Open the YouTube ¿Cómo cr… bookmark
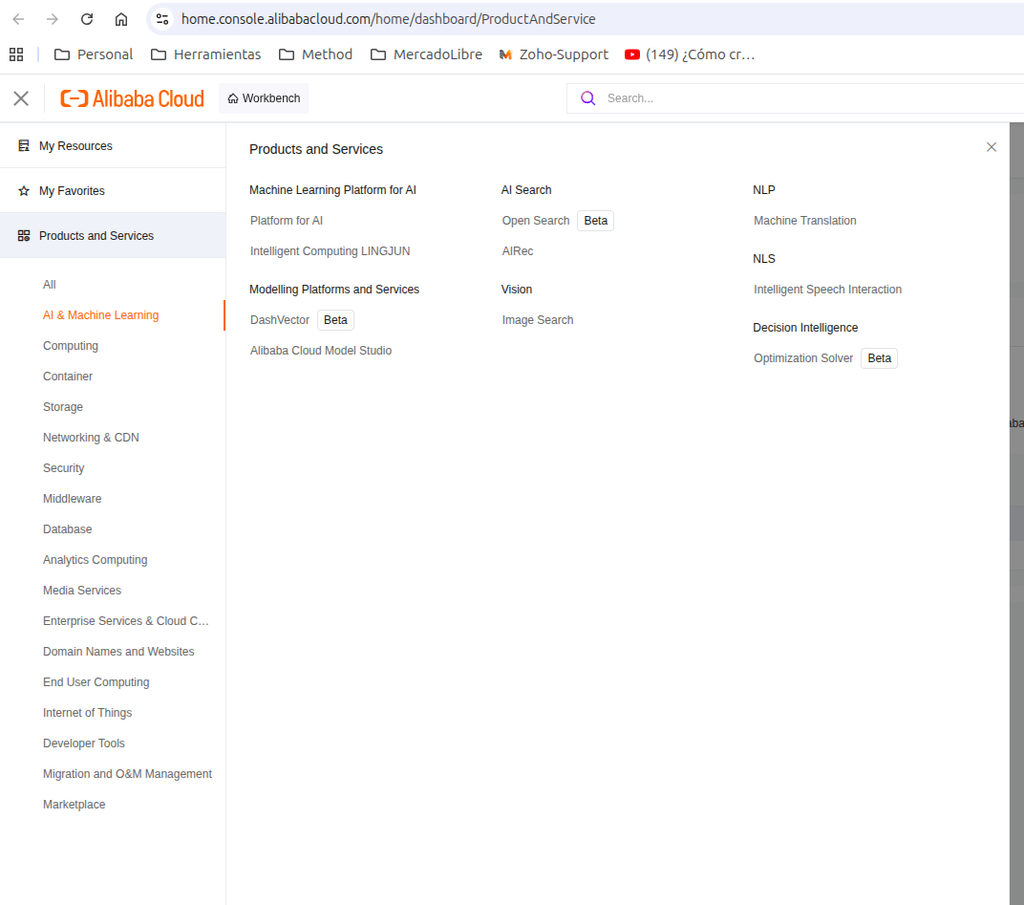1024x905 pixels. click(x=690, y=54)
